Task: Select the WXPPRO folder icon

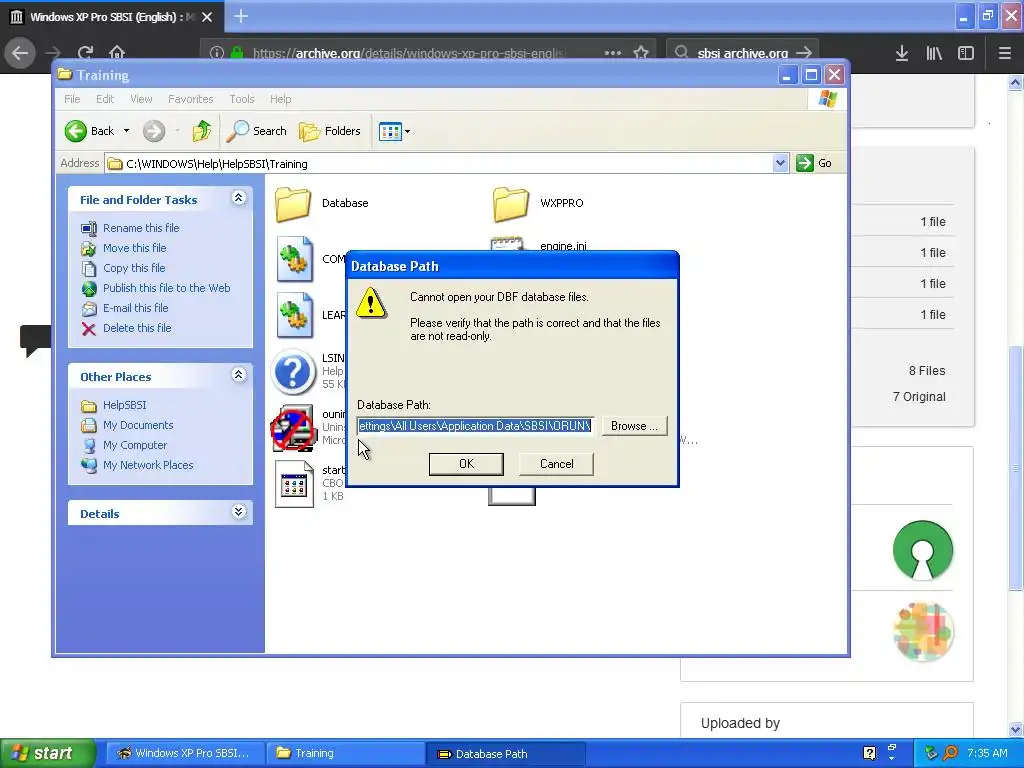Action: tap(510, 204)
